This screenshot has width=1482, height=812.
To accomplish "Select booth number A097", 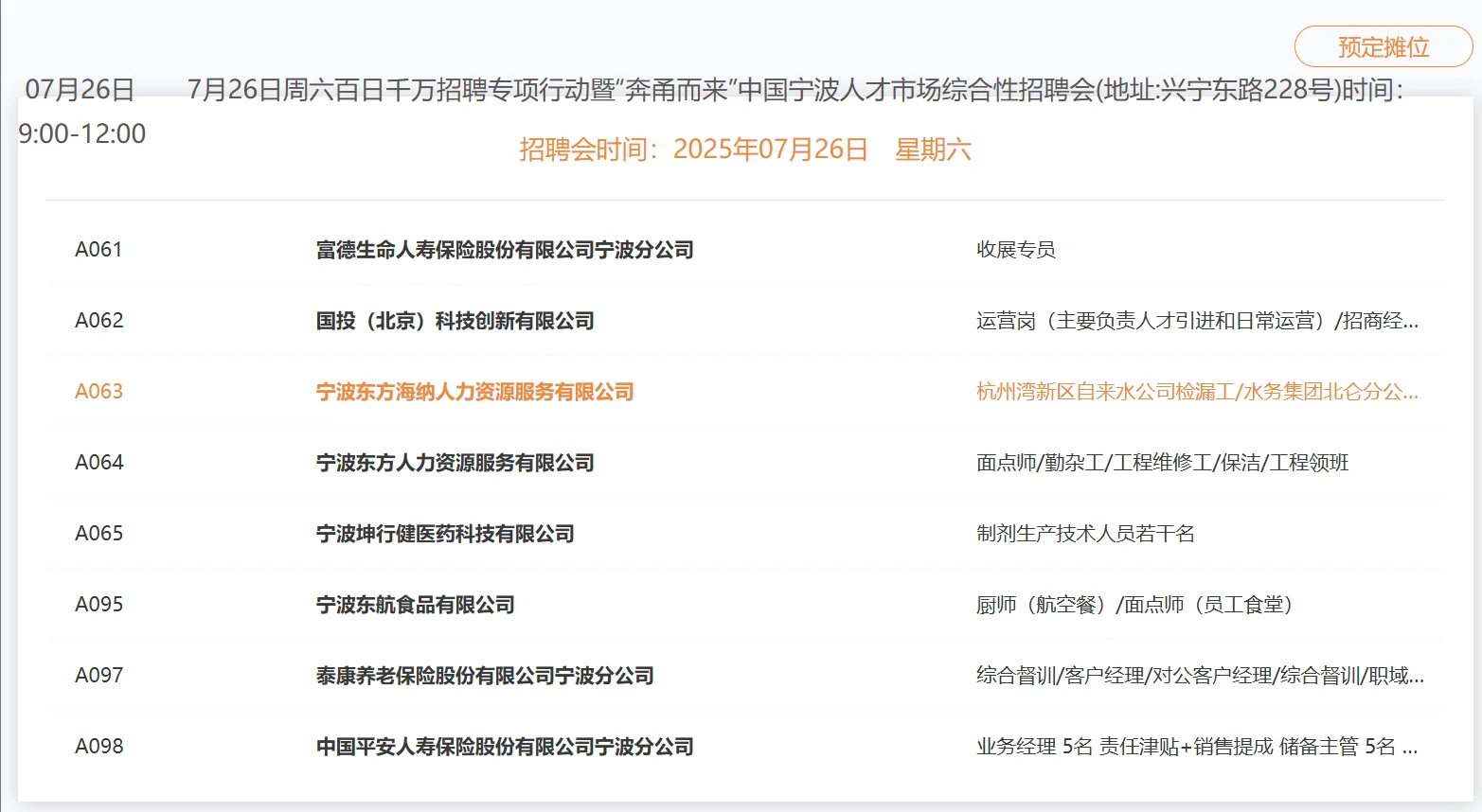I will coord(99,676).
